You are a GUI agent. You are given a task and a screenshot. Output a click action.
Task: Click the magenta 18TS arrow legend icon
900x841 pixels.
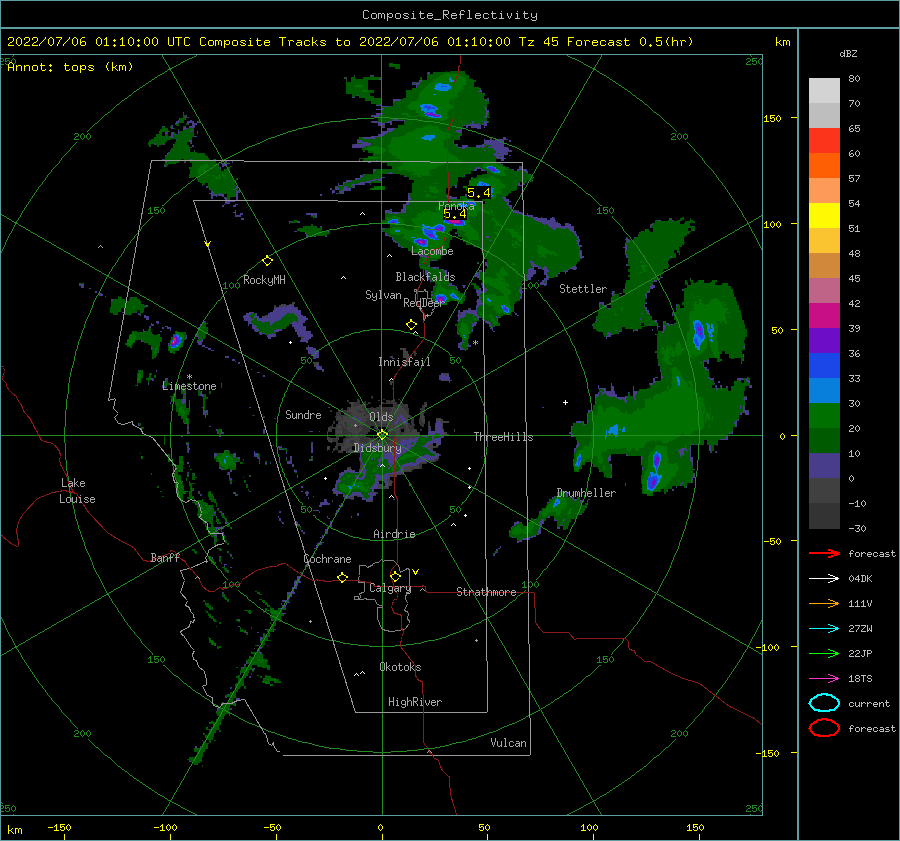824,679
